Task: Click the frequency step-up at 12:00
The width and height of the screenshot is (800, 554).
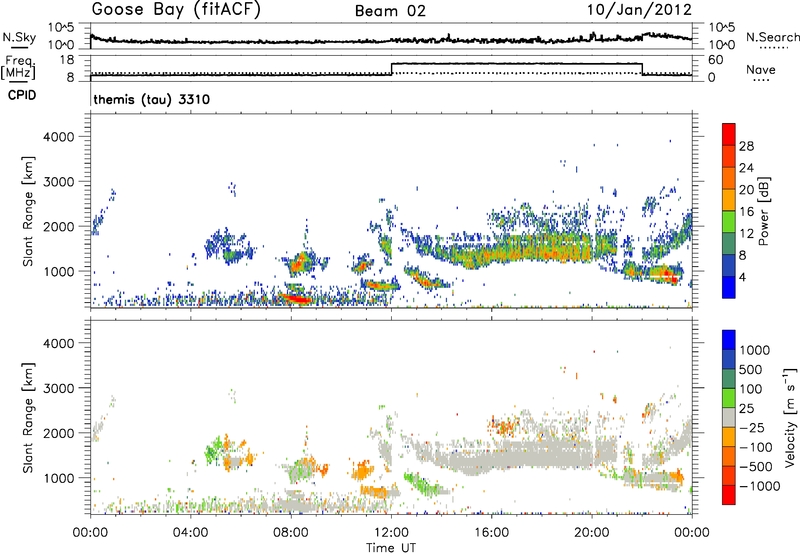Action: click(x=391, y=69)
